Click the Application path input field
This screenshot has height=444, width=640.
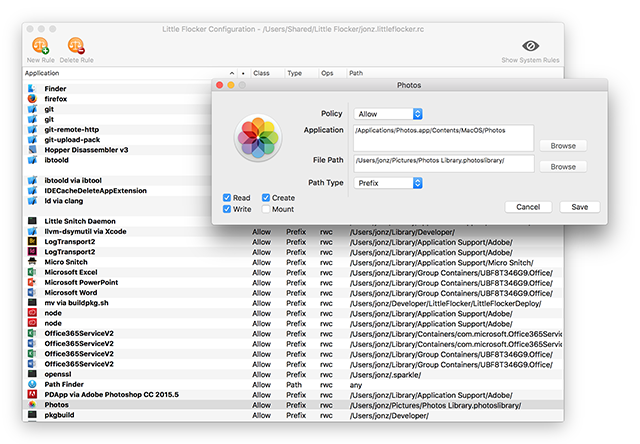click(443, 138)
